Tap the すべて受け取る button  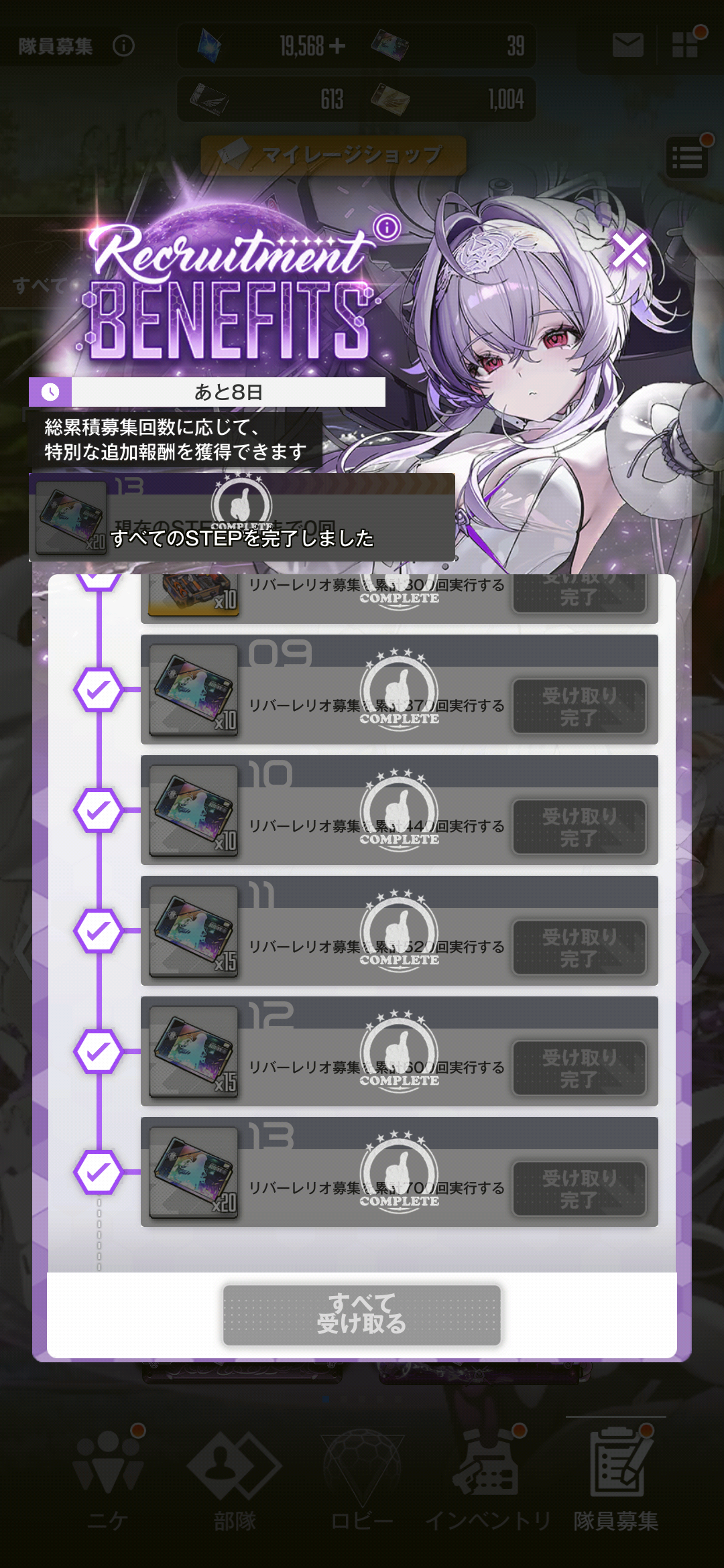pos(362,1315)
